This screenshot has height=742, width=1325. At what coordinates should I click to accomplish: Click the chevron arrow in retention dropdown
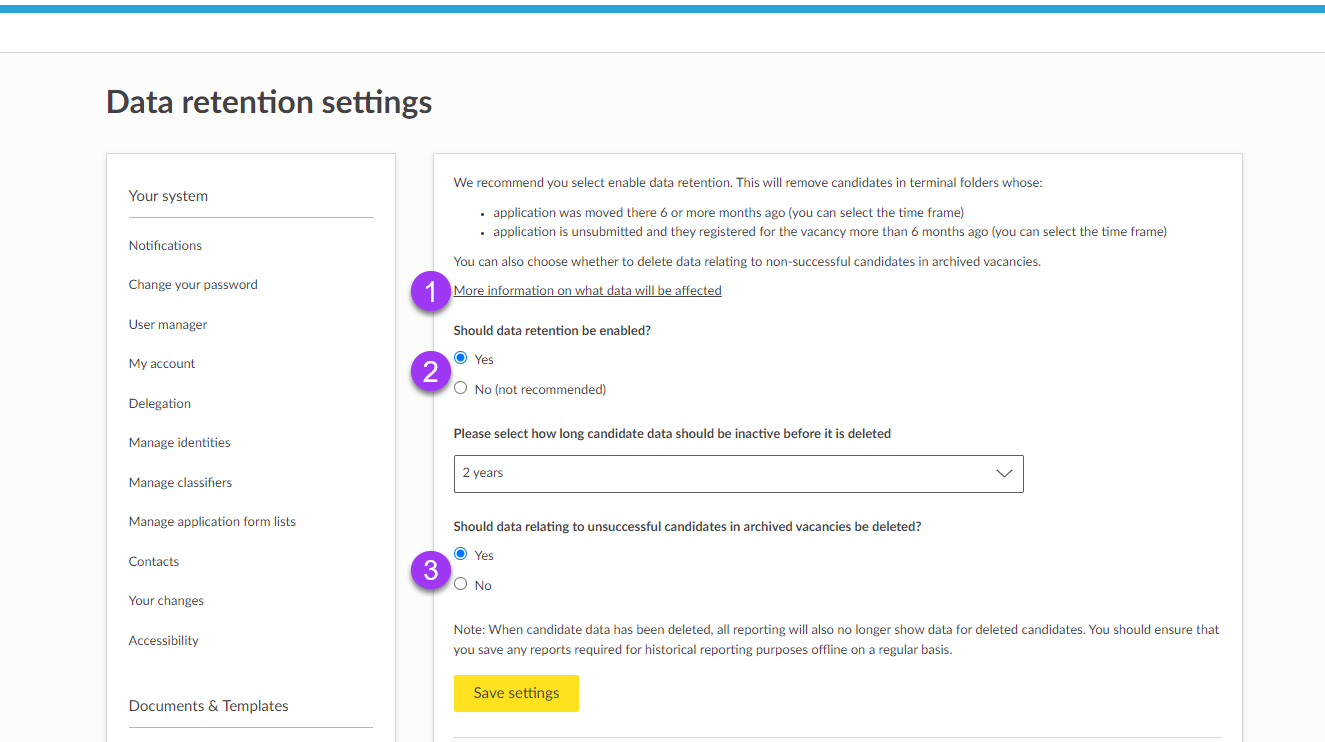[x=1004, y=474]
